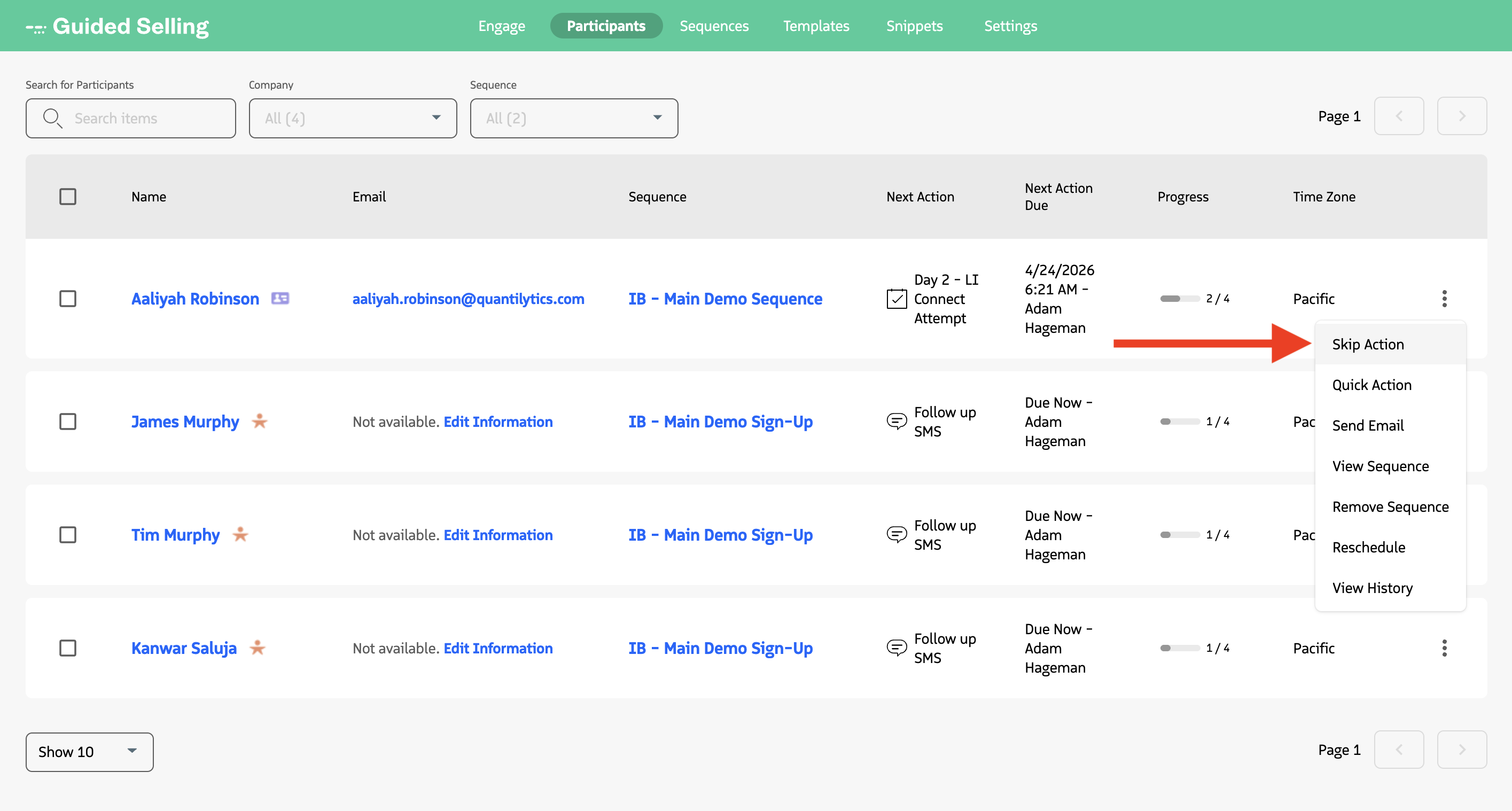Choose Skip Action from the context menu

1368,344
